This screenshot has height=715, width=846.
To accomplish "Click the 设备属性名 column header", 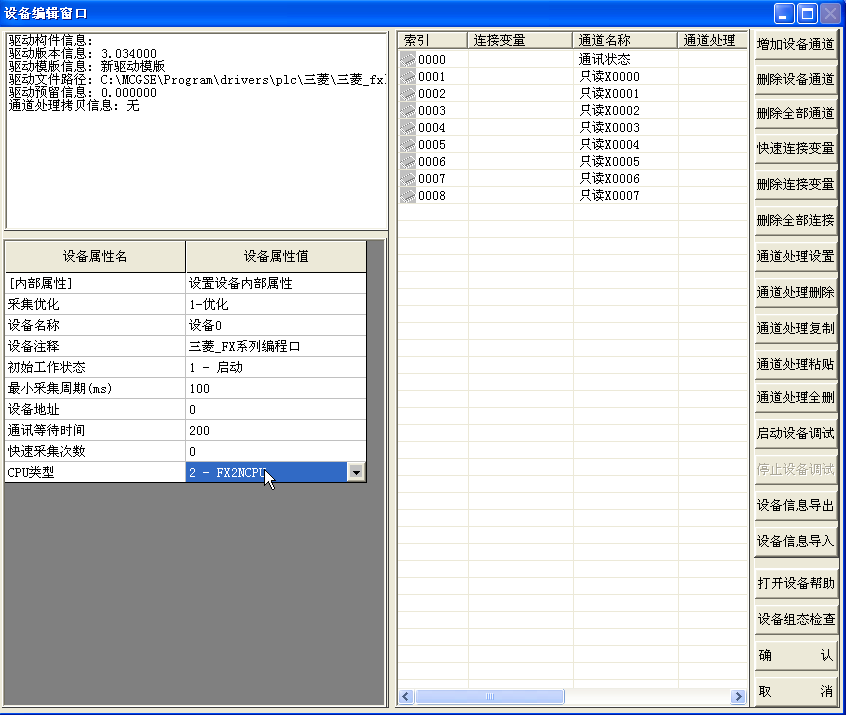I will click(x=95, y=256).
